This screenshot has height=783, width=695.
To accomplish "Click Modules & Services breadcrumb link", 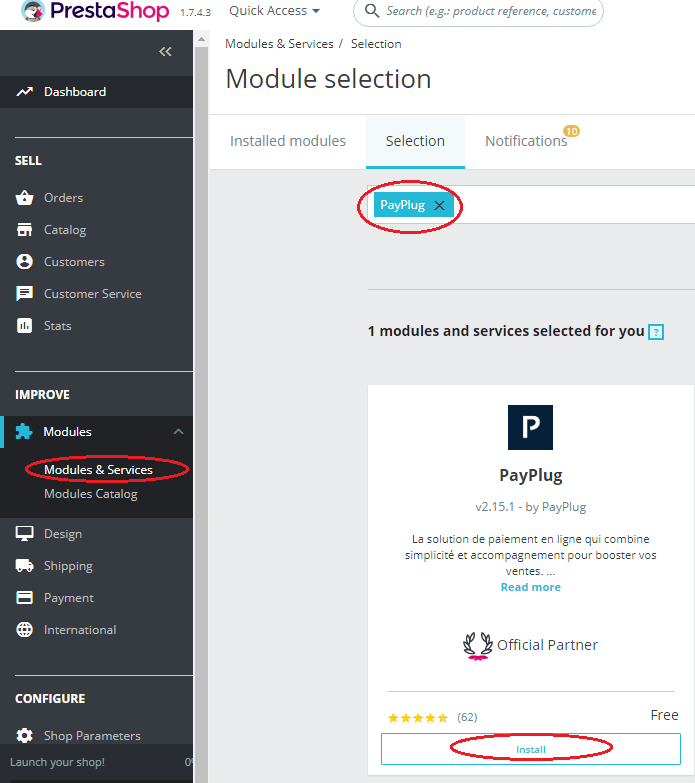I will pyautogui.click(x=279, y=44).
